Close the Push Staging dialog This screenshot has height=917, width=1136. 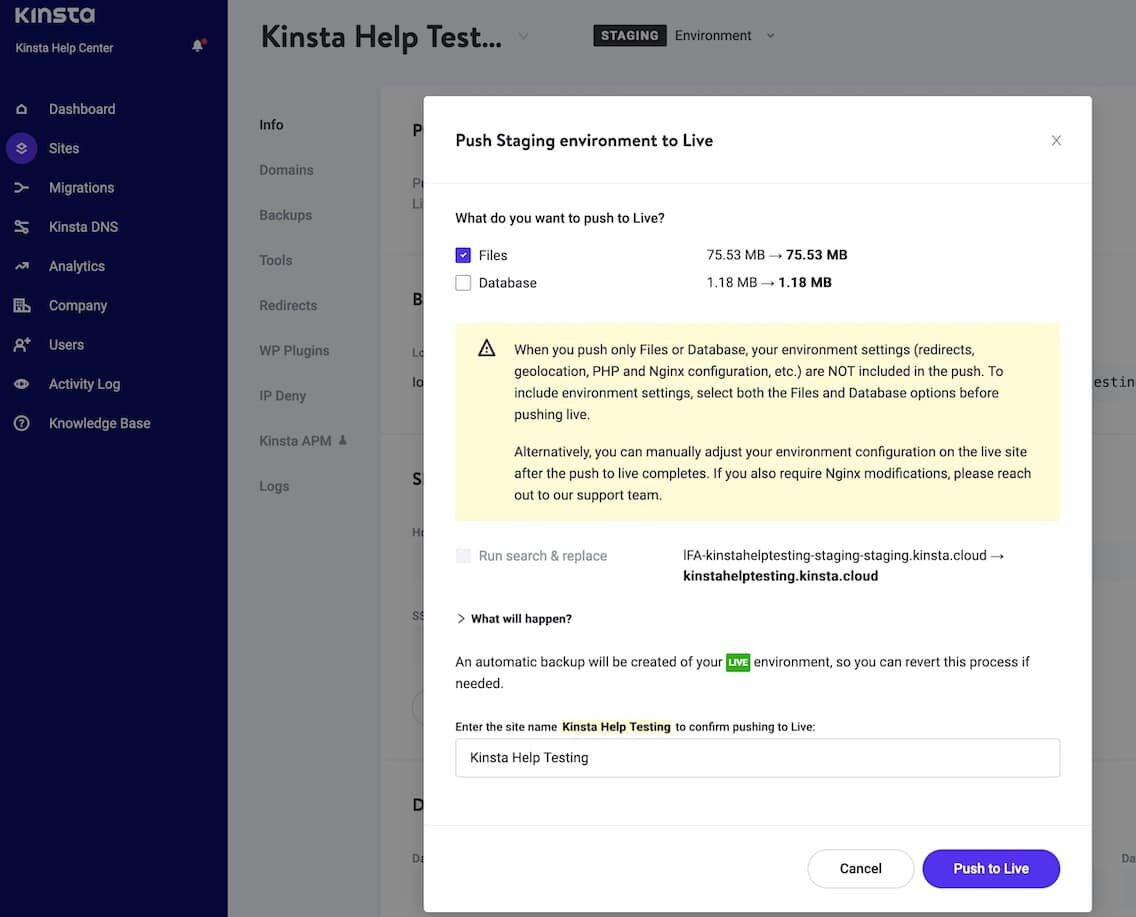click(1056, 141)
